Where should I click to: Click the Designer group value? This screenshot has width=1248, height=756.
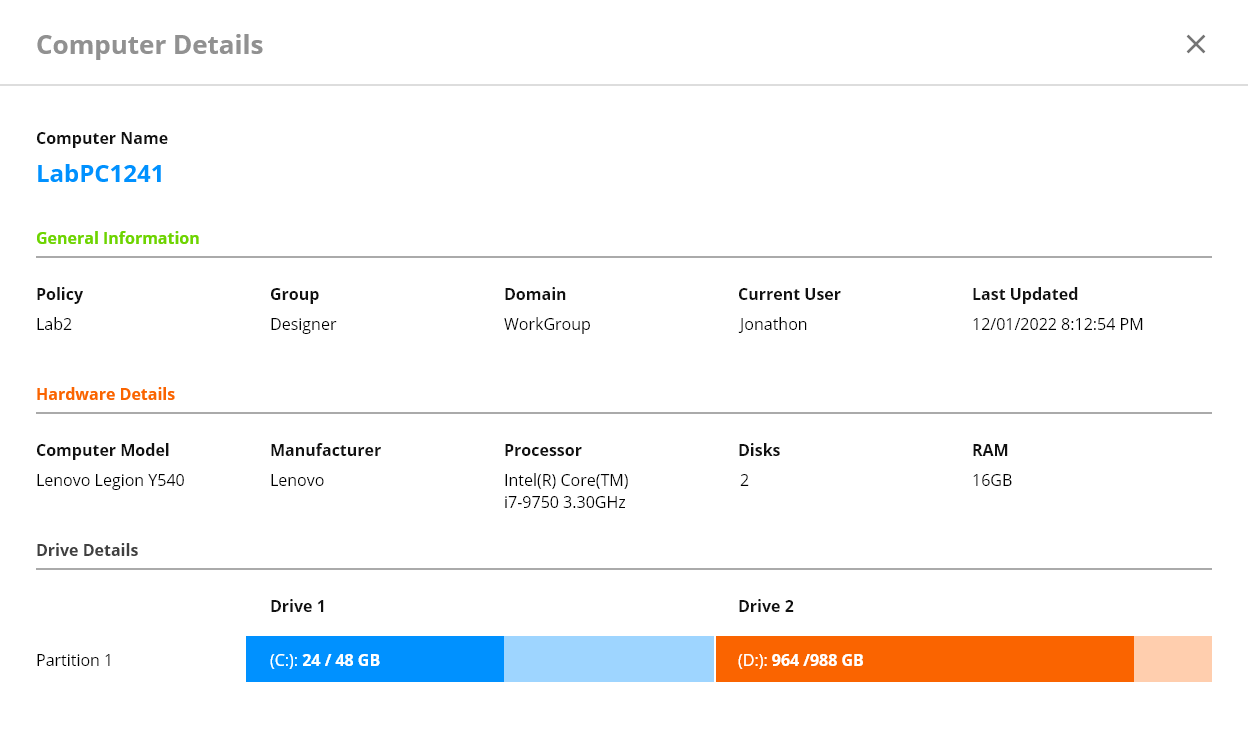tap(303, 324)
